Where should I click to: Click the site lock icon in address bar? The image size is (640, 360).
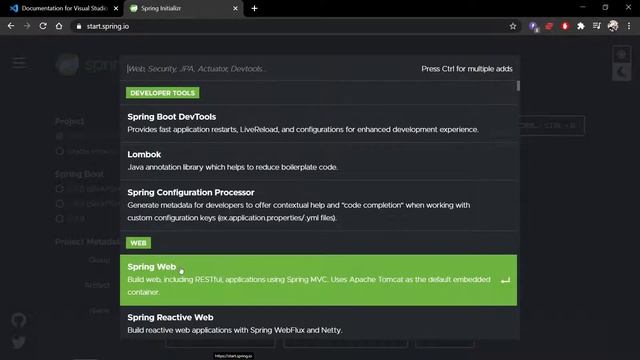pos(79,26)
